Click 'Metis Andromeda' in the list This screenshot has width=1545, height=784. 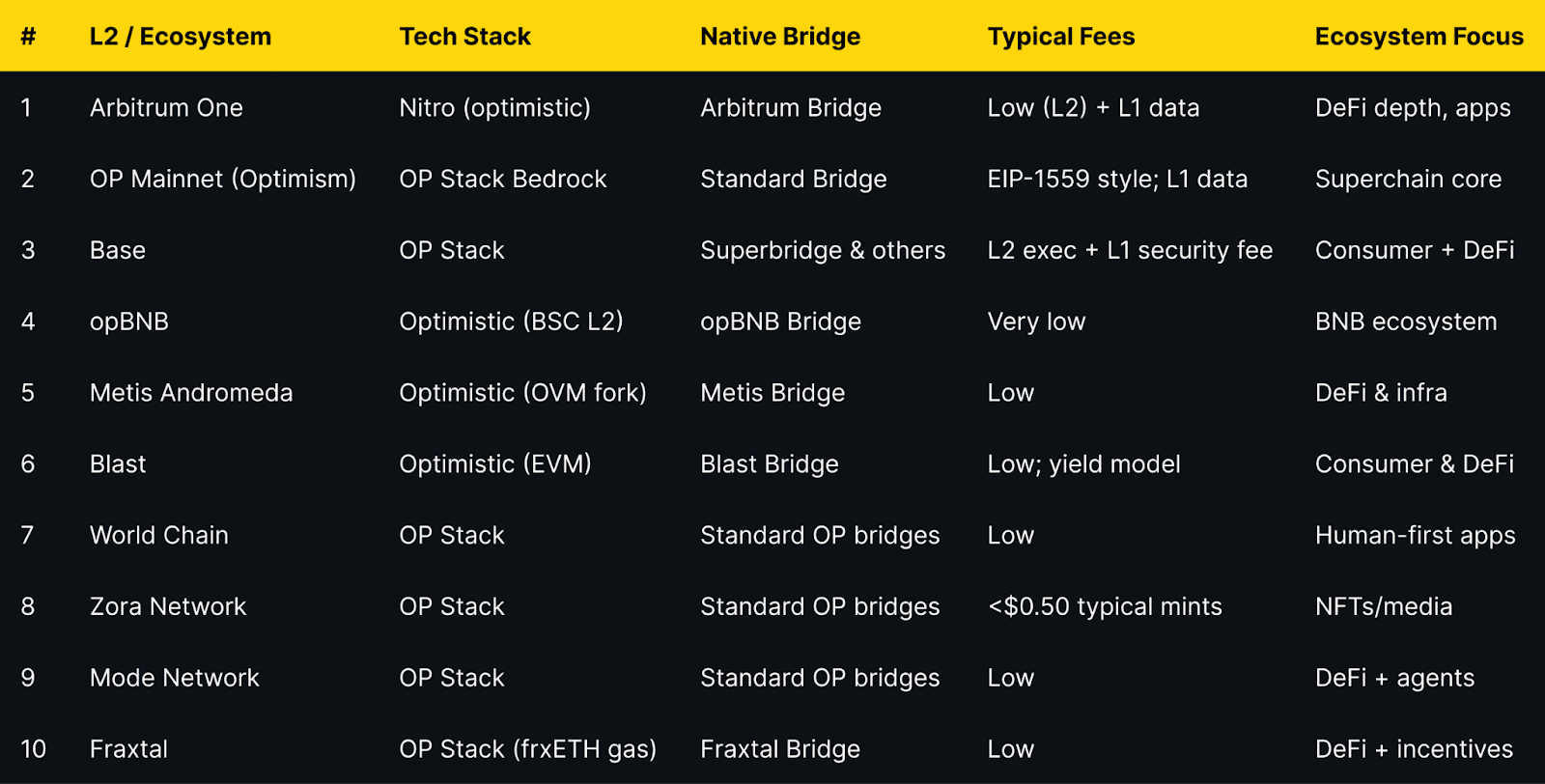(191, 393)
